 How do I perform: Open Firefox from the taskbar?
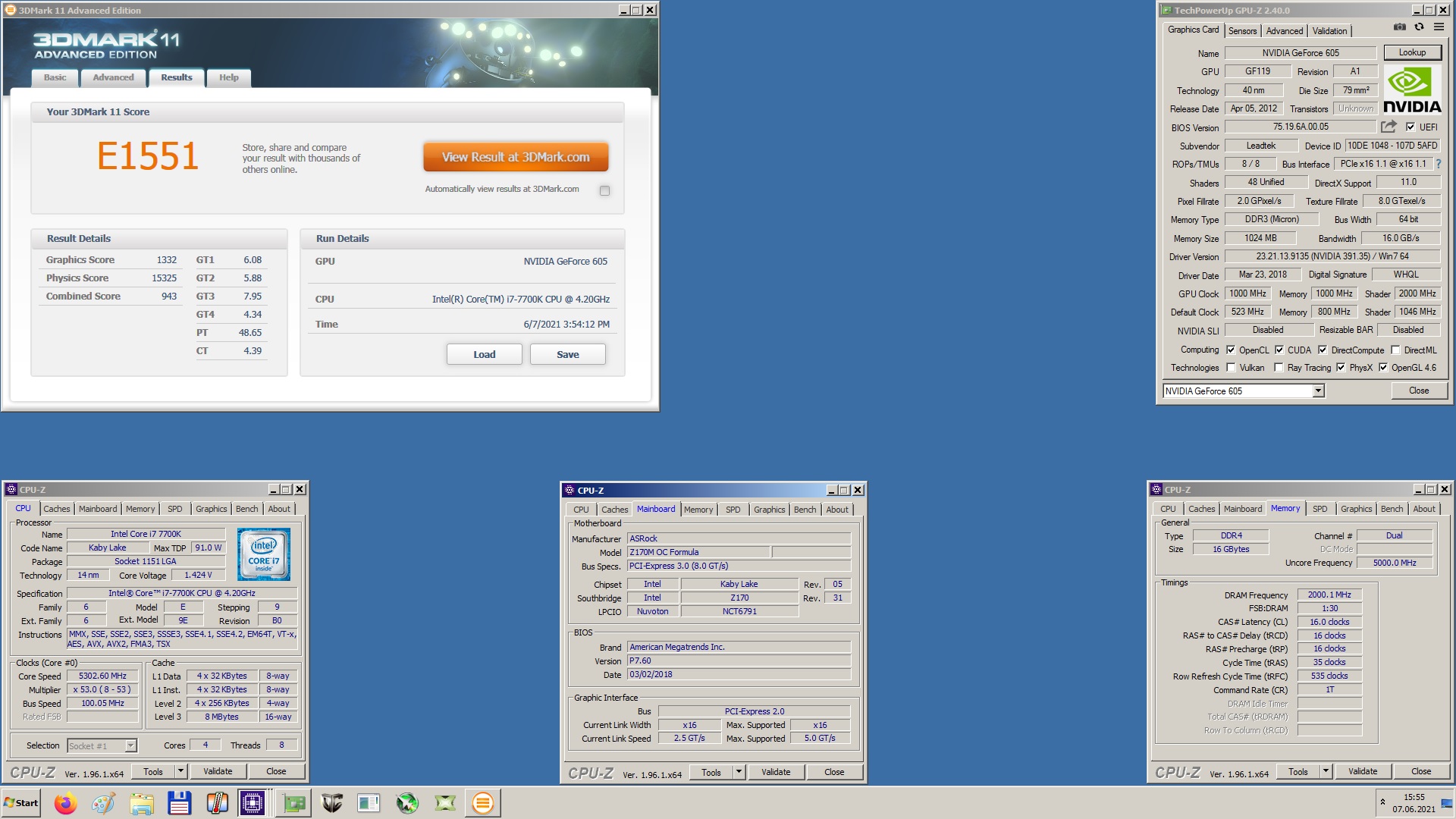point(66,802)
